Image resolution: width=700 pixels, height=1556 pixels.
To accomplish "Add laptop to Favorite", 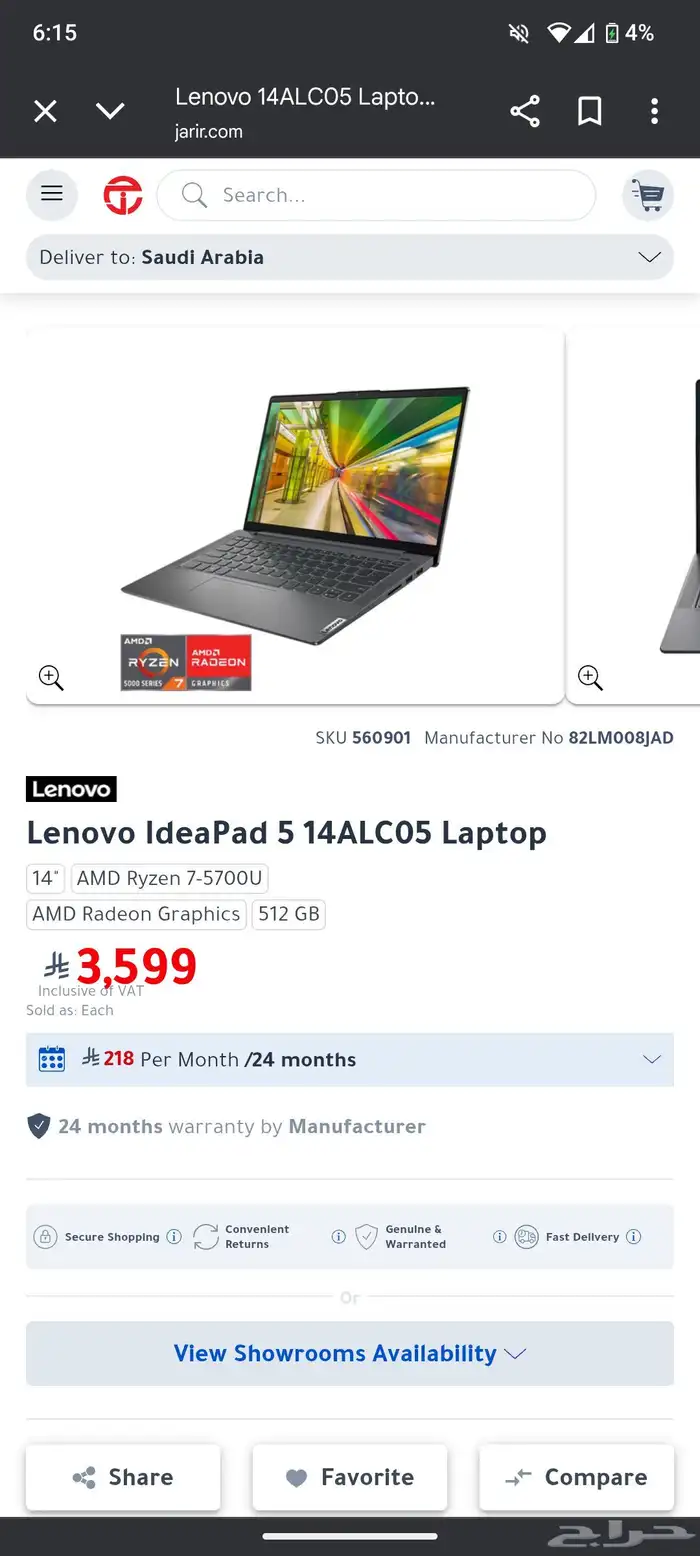I will pos(350,1477).
